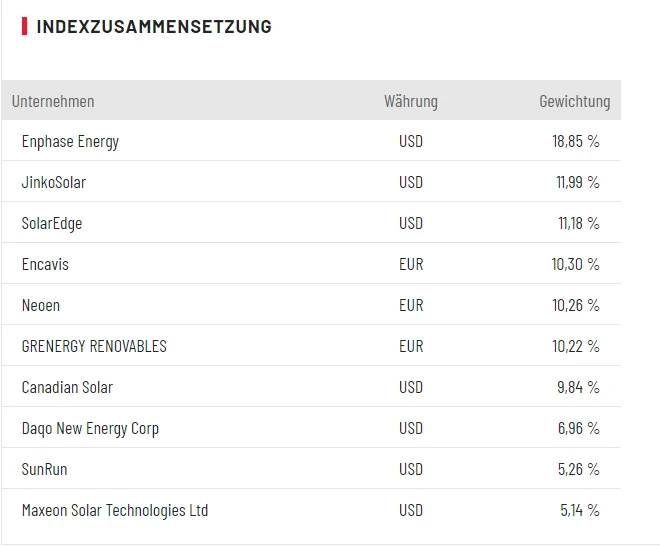Click the USD currency of SunRun
The image size is (660, 547).
[410, 469]
